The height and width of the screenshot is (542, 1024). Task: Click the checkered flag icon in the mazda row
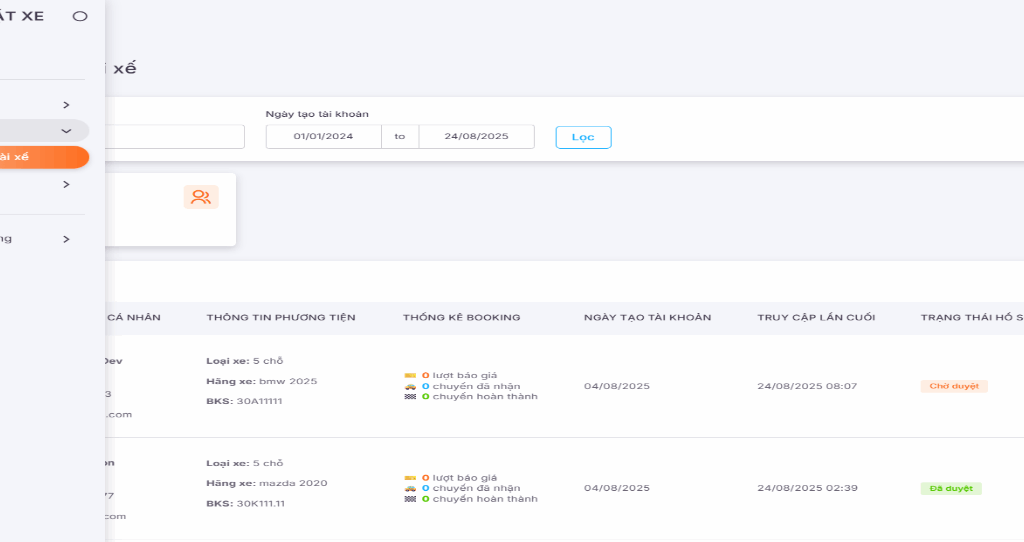point(410,499)
